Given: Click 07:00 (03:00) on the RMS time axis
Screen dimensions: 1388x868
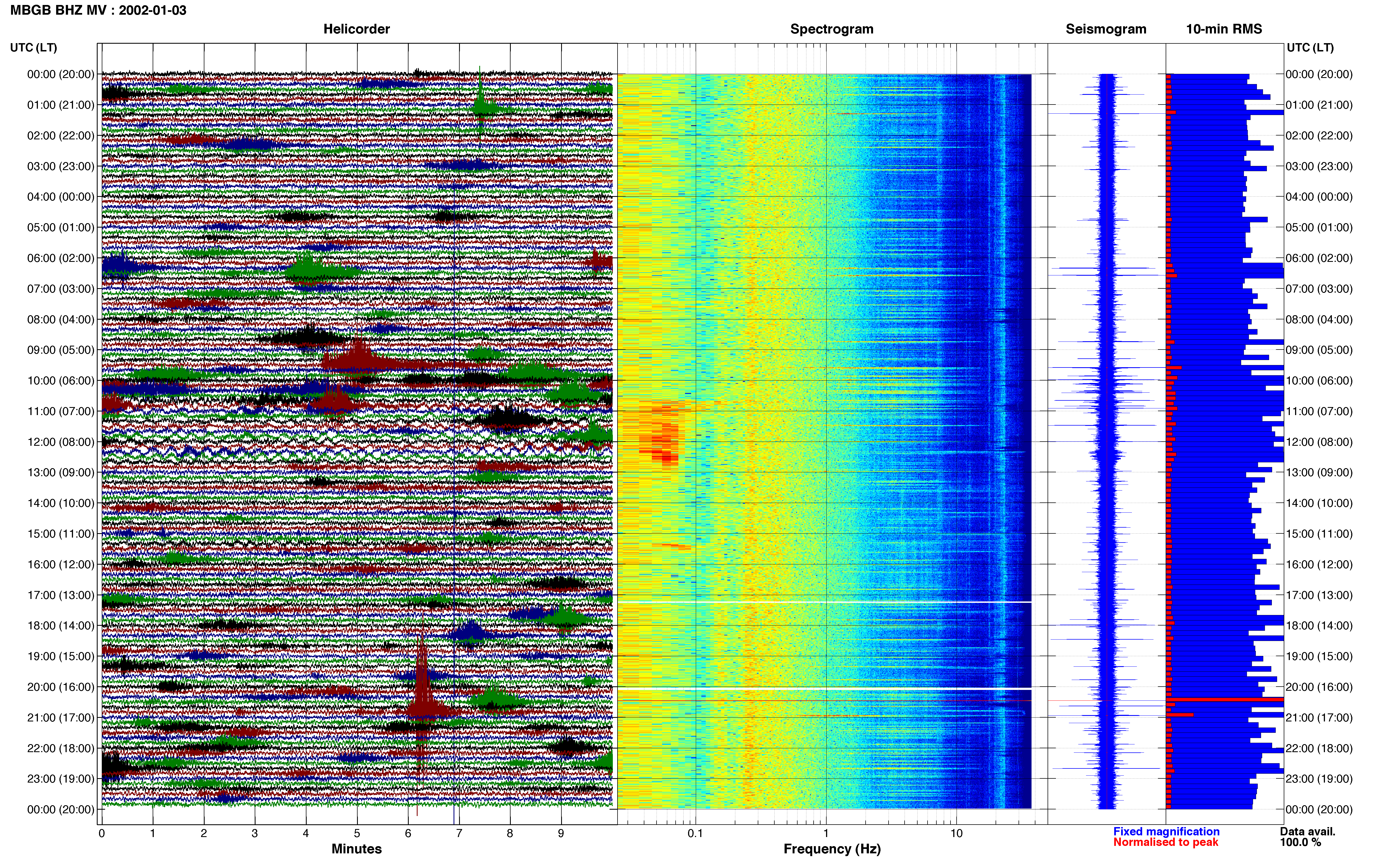Looking at the screenshot, I should (1319, 289).
